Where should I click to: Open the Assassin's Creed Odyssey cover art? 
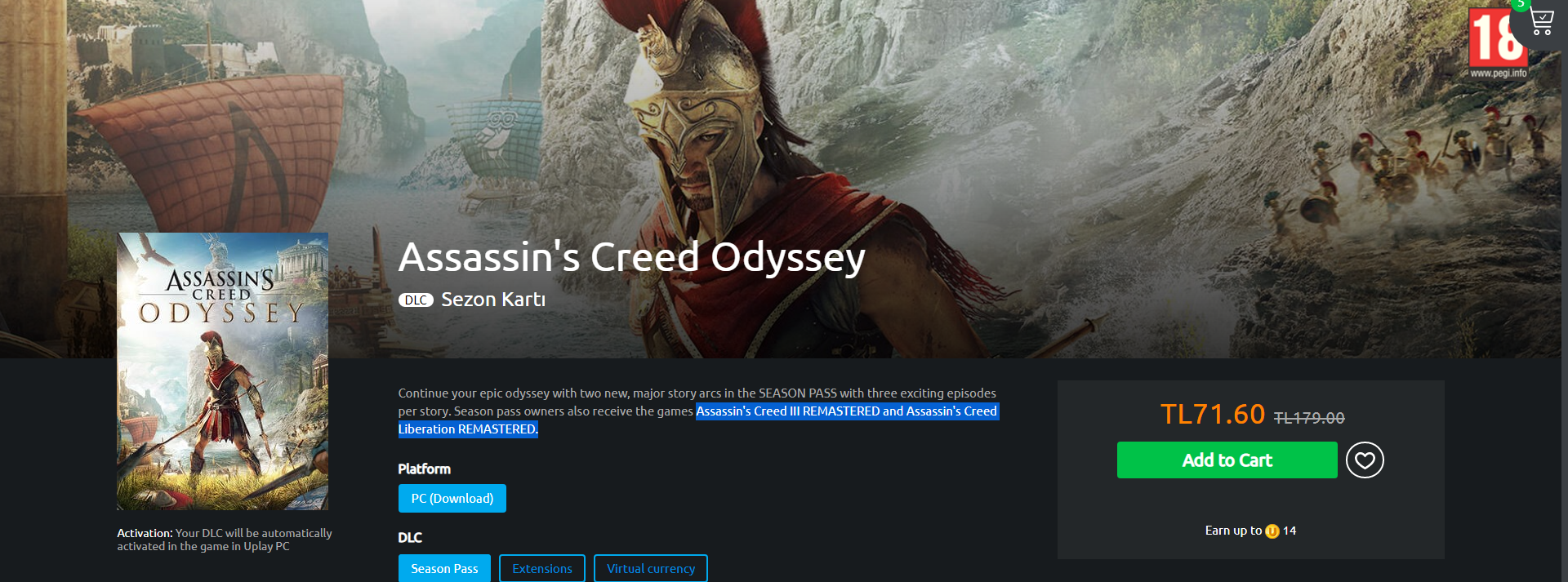(223, 371)
